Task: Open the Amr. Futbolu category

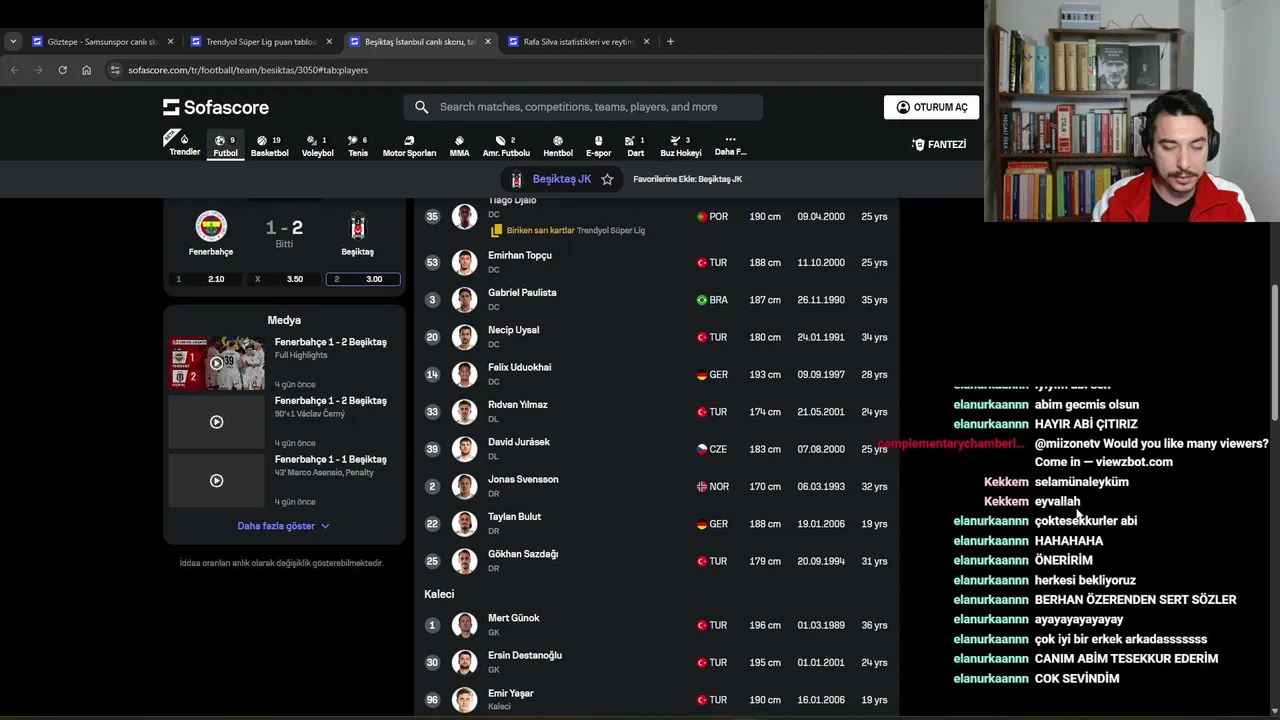Action: (506, 146)
